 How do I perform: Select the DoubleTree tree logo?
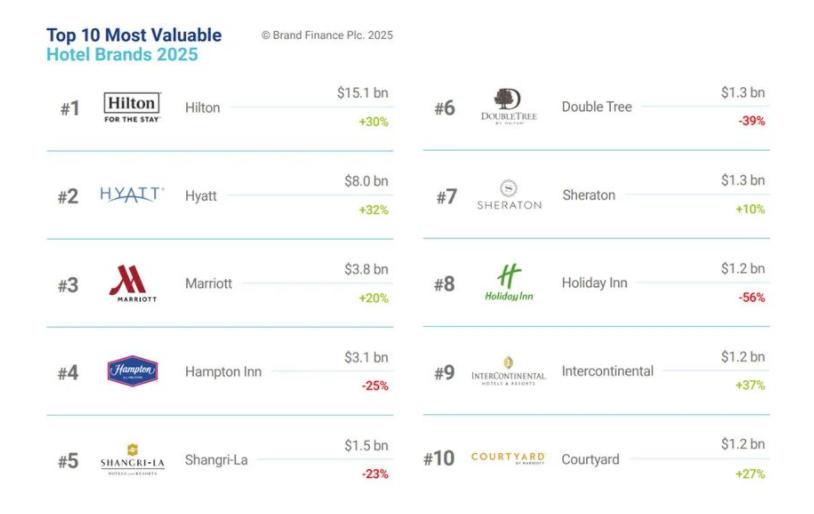click(x=509, y=106)
